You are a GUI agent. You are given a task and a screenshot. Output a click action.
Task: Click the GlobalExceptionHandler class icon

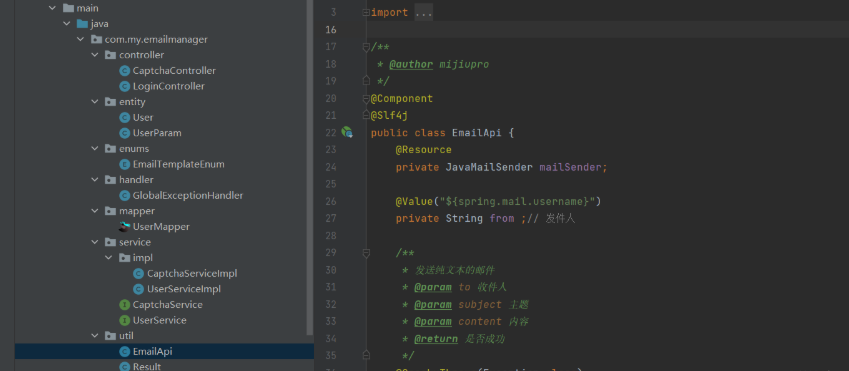[x=125, y=196]
